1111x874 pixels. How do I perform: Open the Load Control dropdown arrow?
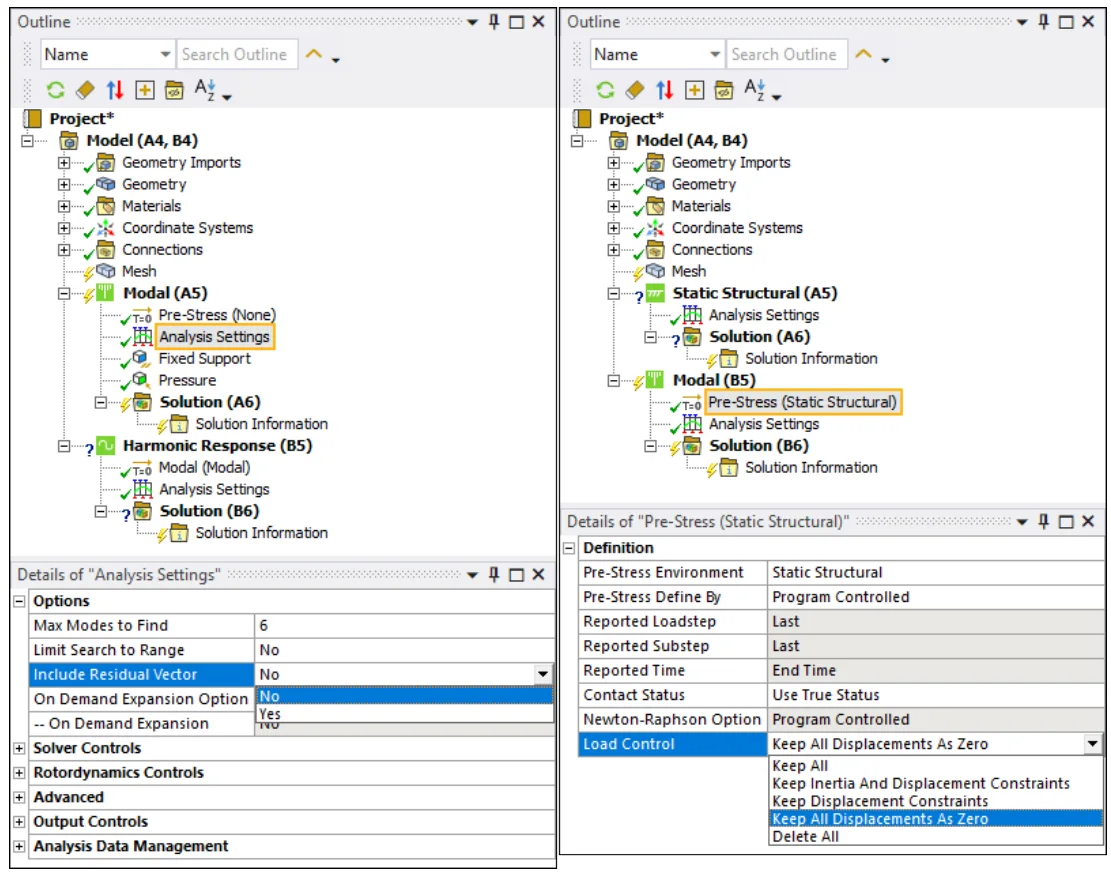pos(1092,744)
